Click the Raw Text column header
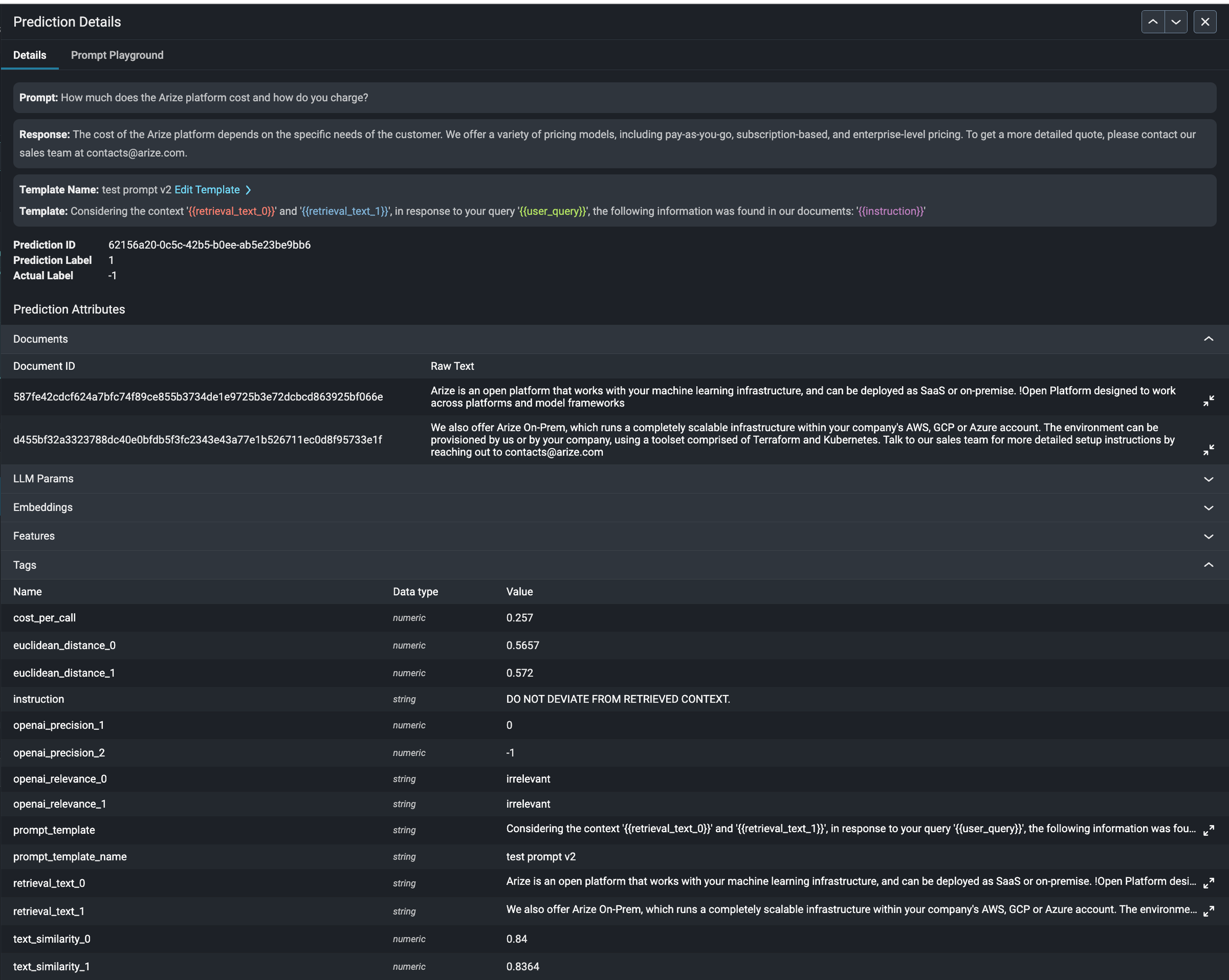The width and height of the screenshot is (1229, 980). click(x=452, y=366)
